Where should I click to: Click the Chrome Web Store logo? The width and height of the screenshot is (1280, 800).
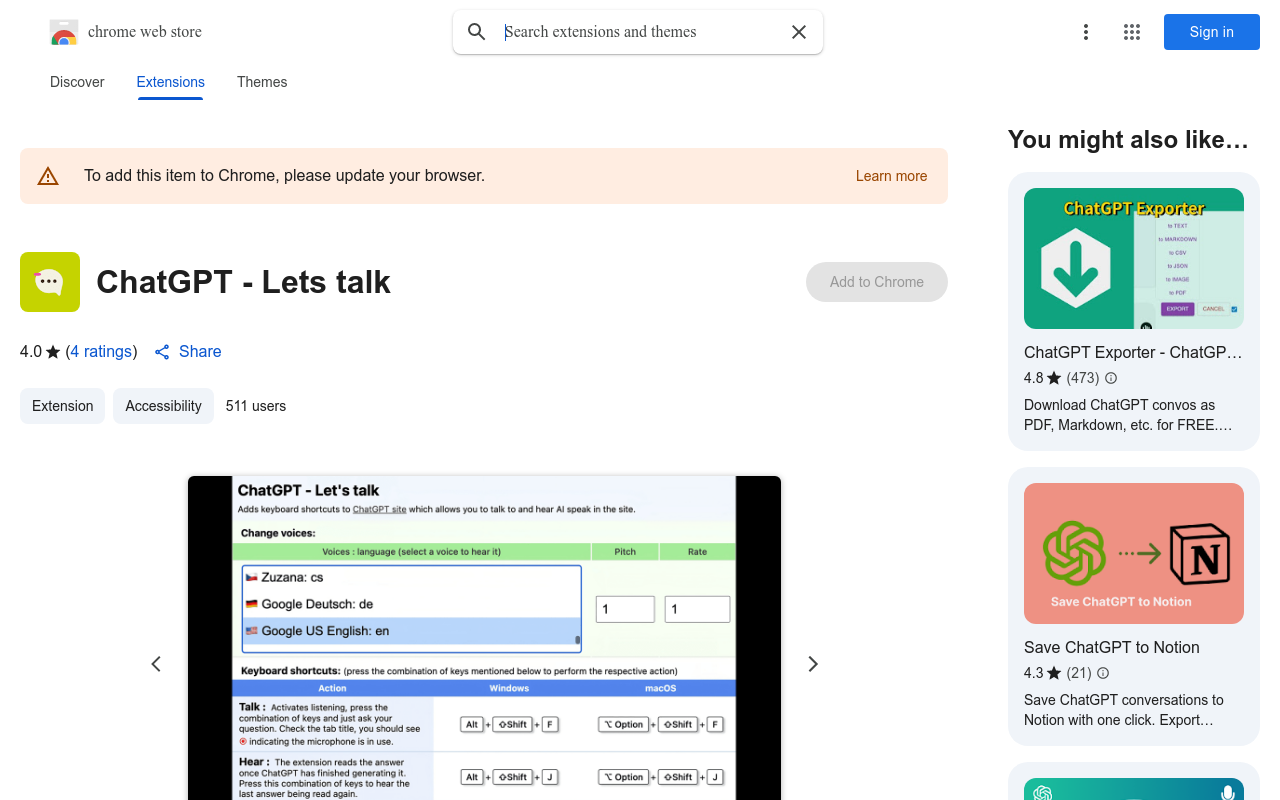pyautogui.click(x=64, y=32)
